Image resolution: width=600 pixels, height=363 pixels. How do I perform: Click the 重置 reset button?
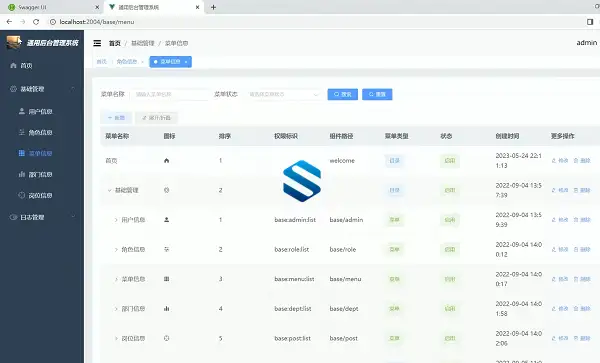[x=377, y=94]
